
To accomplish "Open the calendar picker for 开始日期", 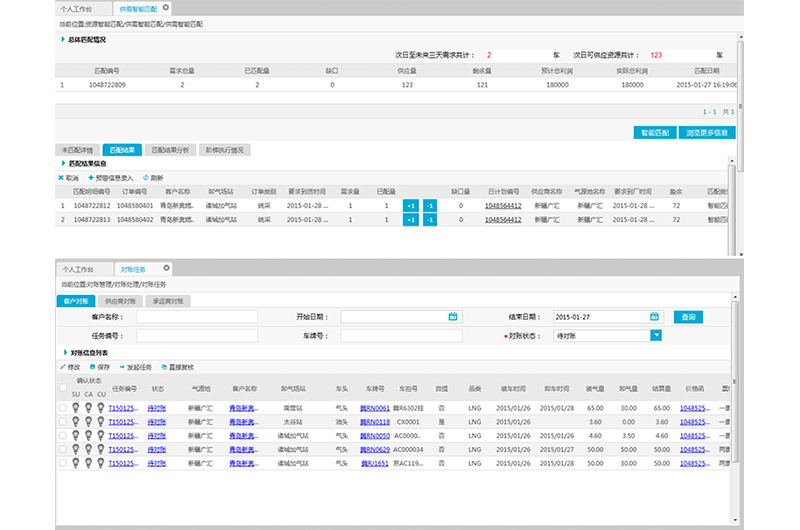I will (453, 317).
